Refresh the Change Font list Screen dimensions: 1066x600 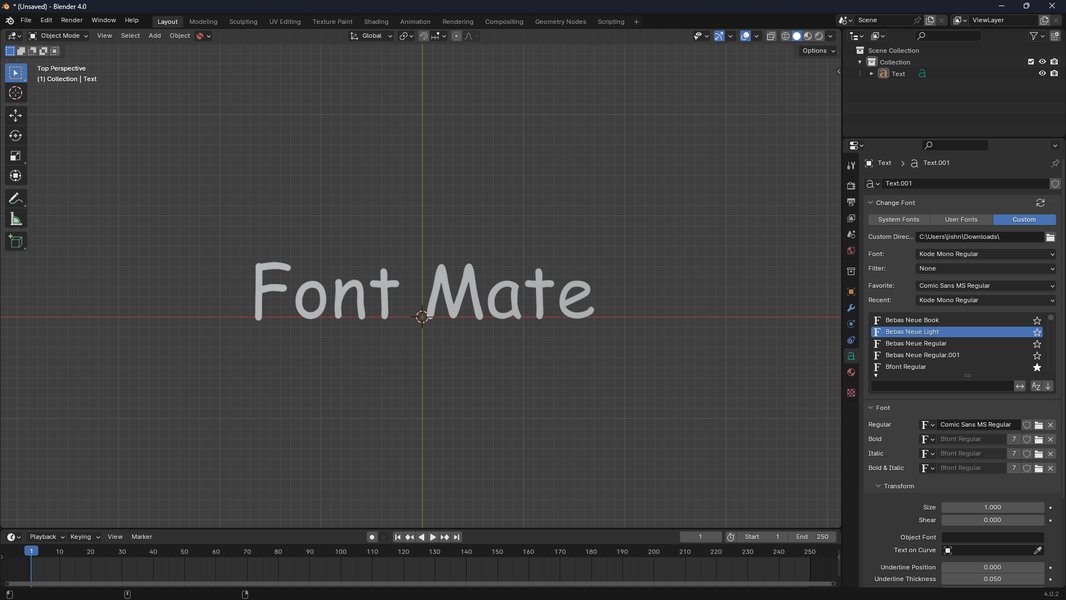(x=1040, y=202)
